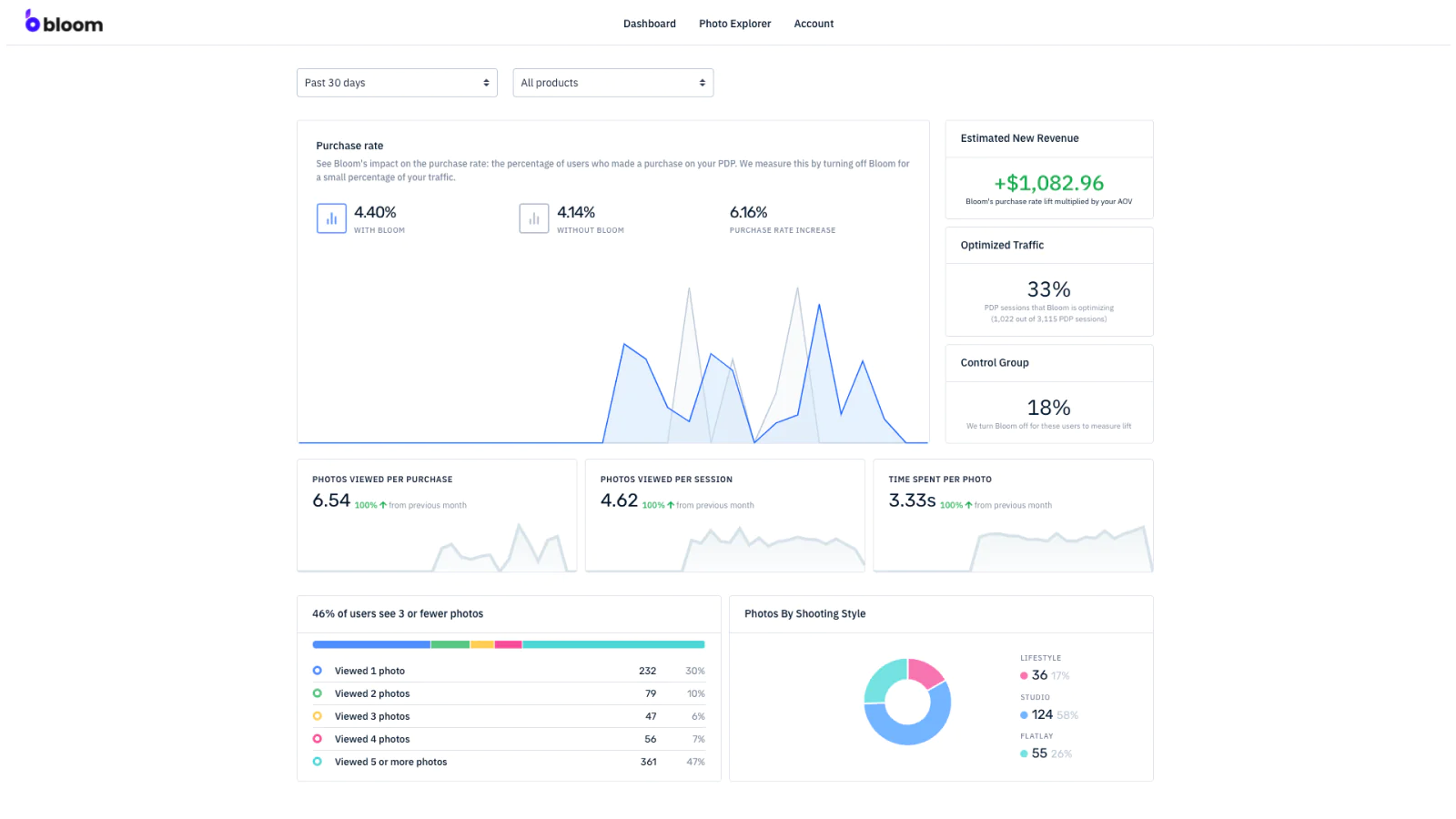Click the Flatlay count 55

click(x=1039, y=753)
